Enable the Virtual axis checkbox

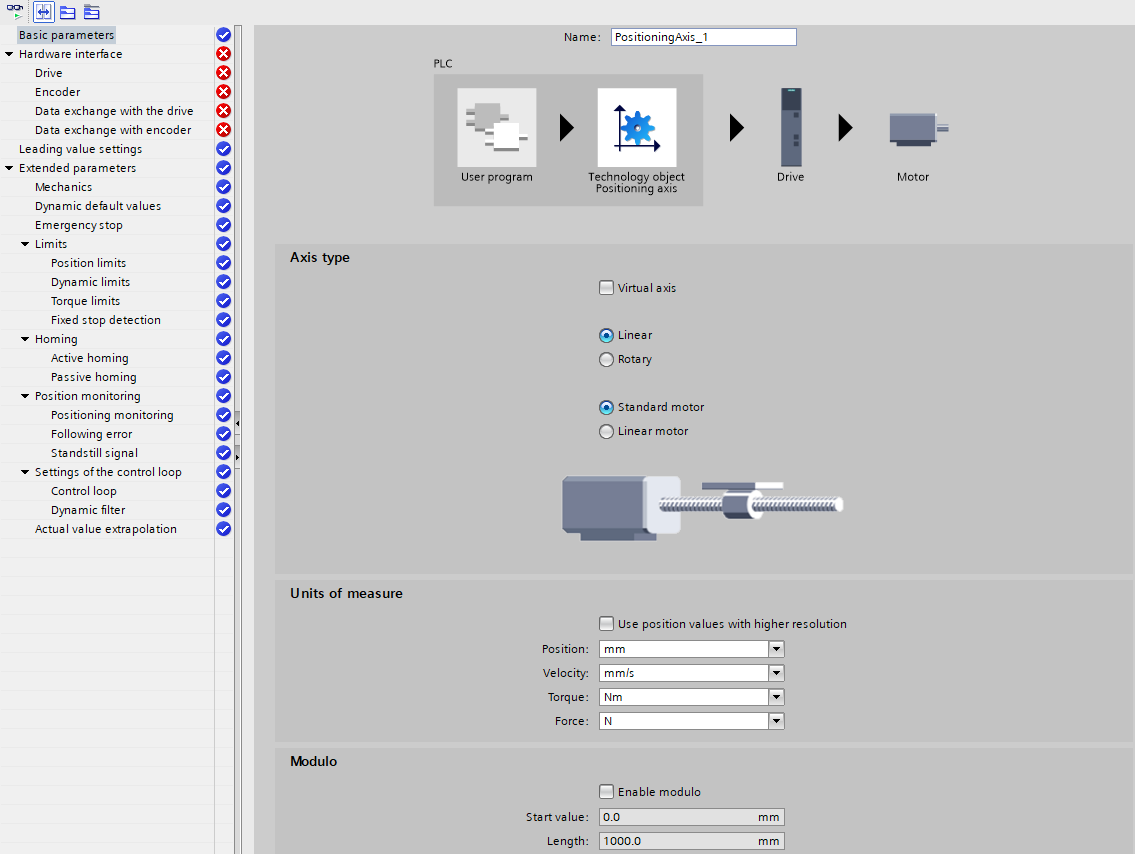pos(606,287)
